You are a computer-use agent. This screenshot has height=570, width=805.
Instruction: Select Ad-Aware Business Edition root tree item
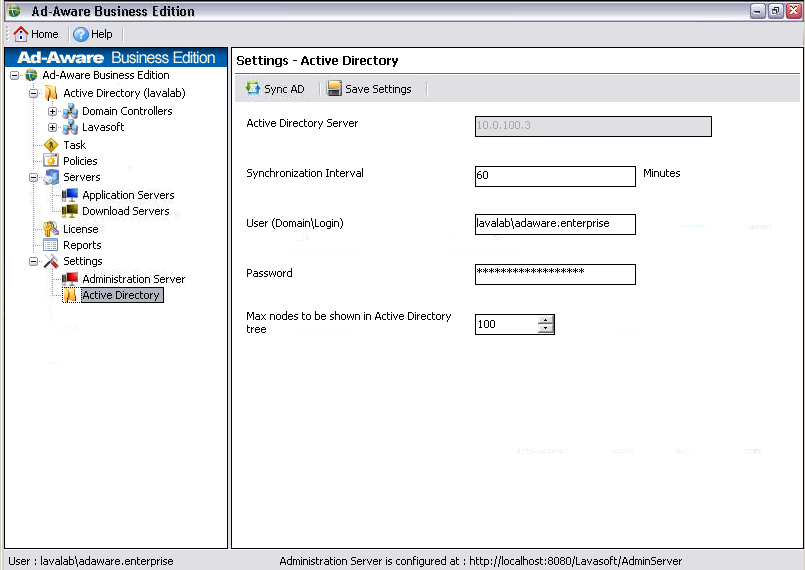pos(106,75)
